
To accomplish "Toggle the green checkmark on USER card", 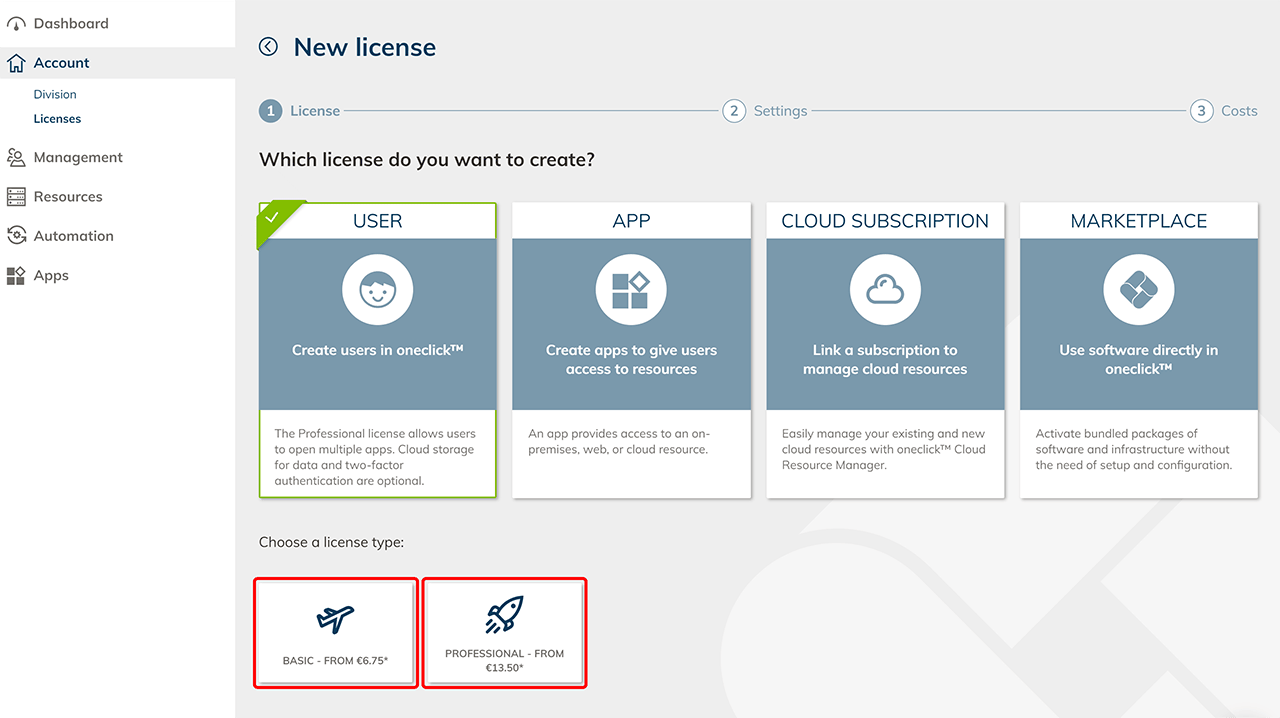I will (272, 216).
